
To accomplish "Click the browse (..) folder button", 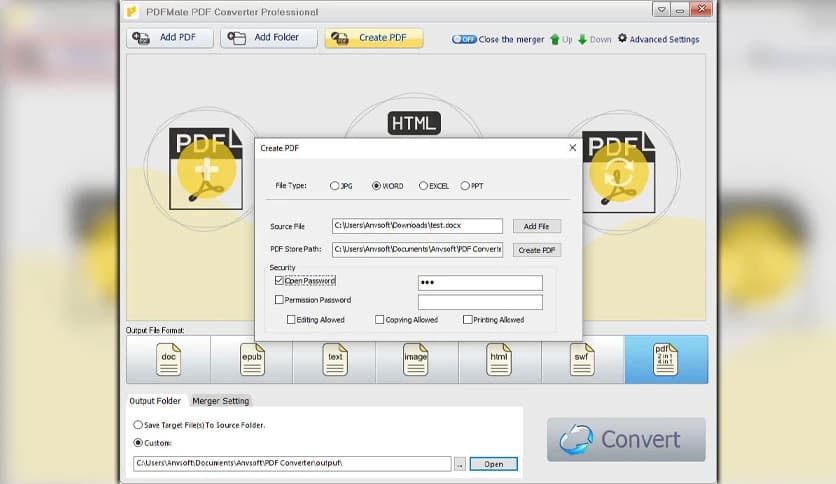I will click(x=460, y=464).
